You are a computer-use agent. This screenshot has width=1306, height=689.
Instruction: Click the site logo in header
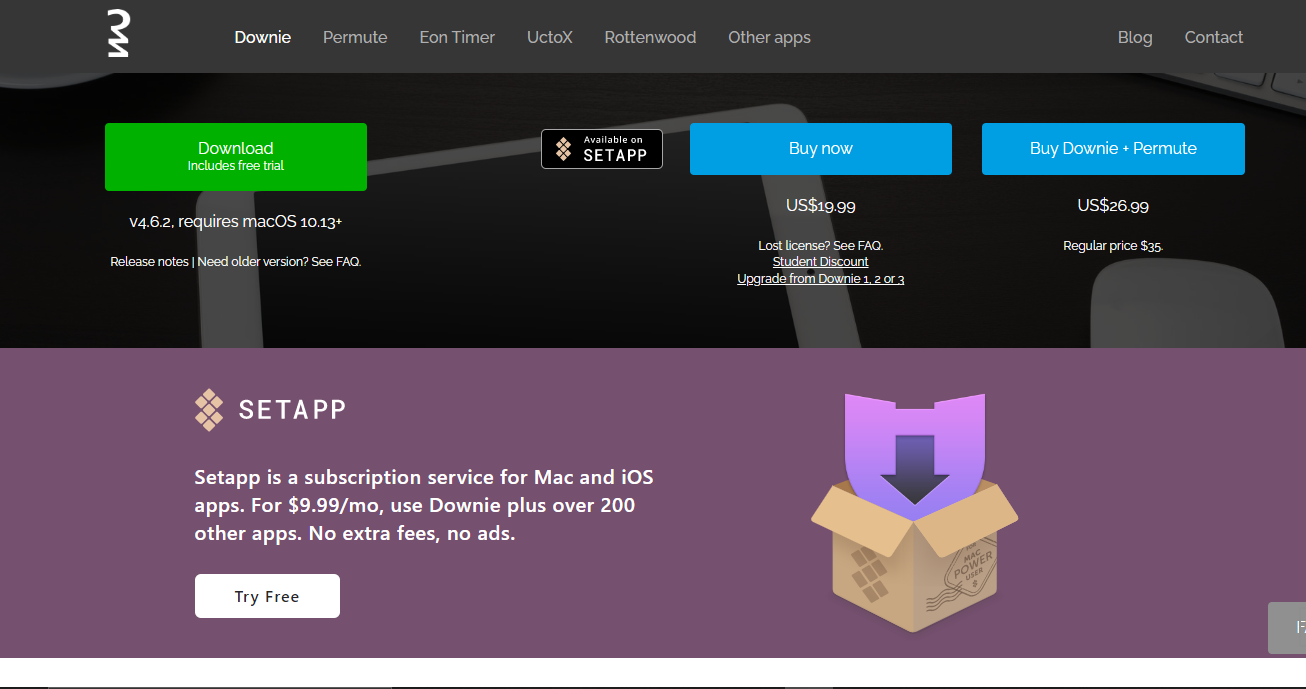pyautogui.click(x=118, y=33)
